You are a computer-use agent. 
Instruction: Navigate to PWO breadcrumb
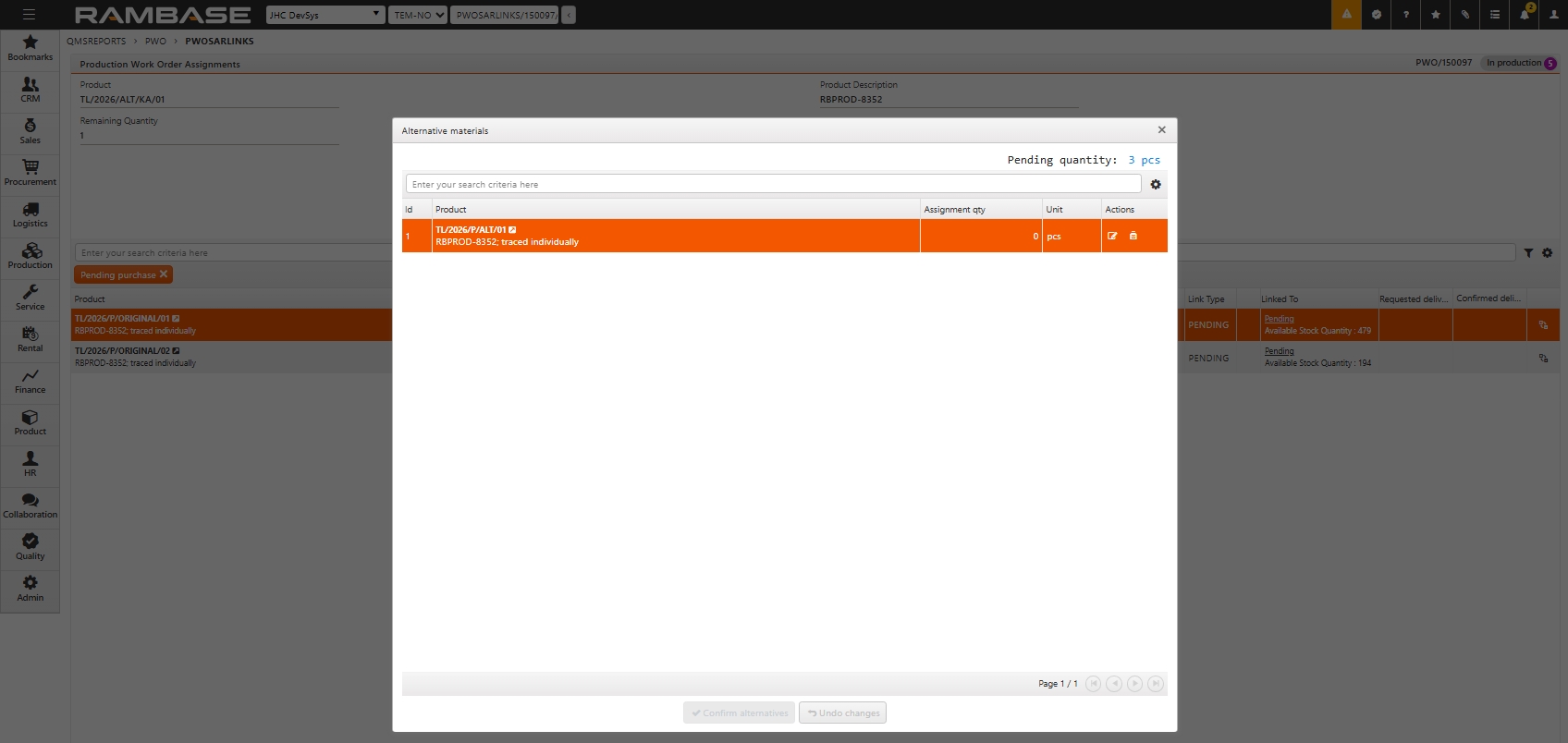155,42
